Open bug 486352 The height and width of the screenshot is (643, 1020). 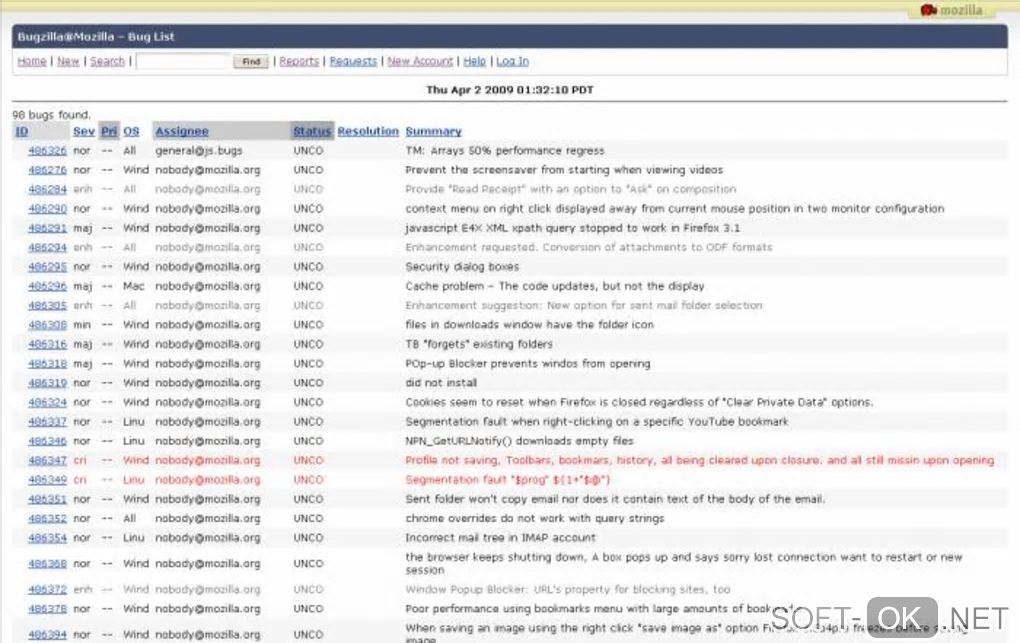pos(47,519)
